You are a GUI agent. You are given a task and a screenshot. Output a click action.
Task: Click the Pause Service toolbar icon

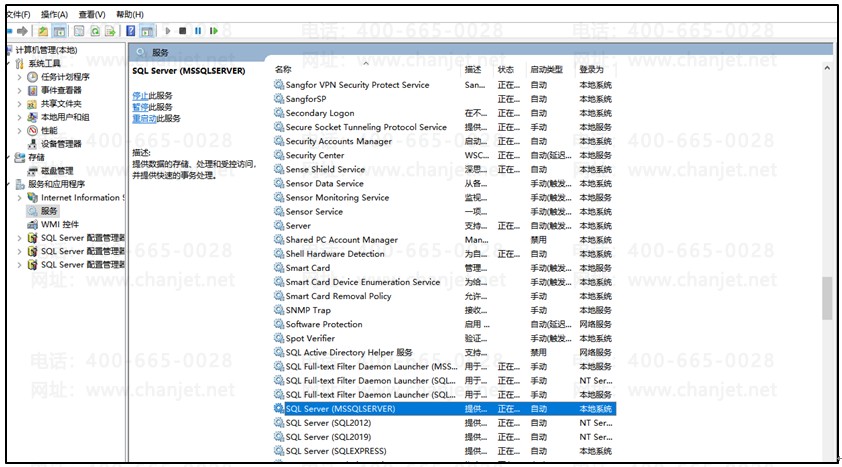(198, 31)
